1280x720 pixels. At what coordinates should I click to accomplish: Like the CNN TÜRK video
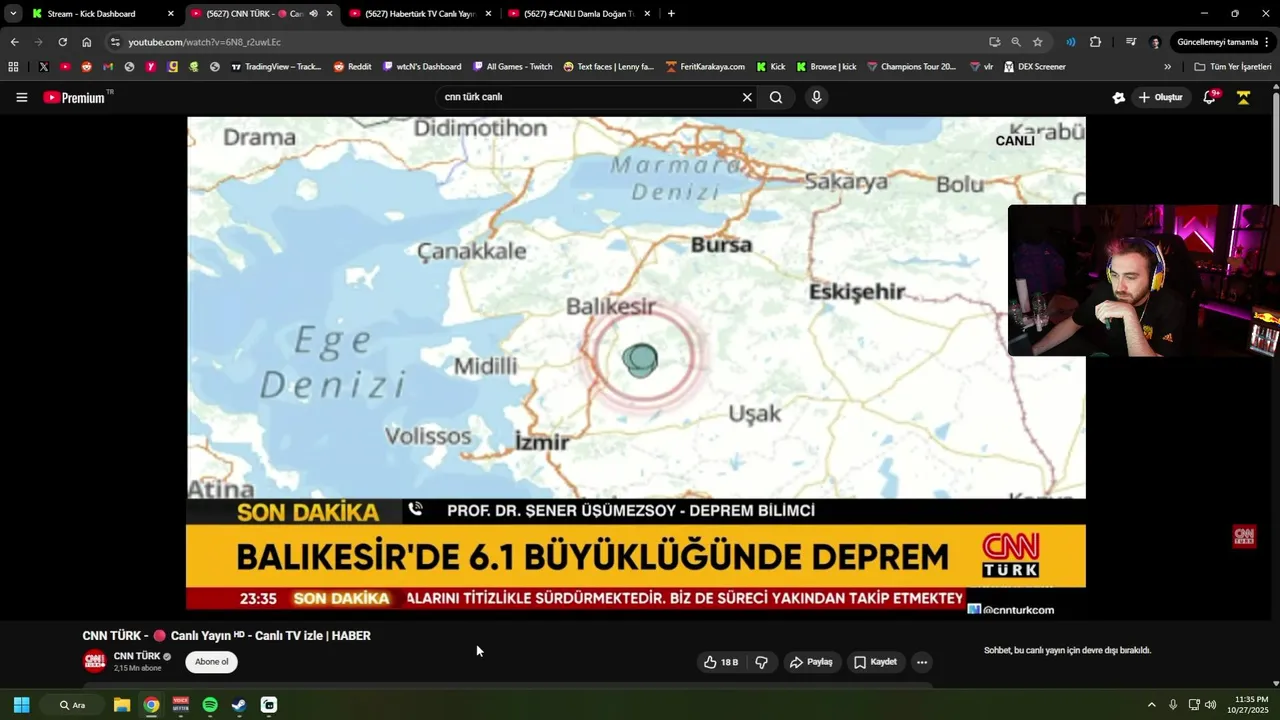[721, 662]
